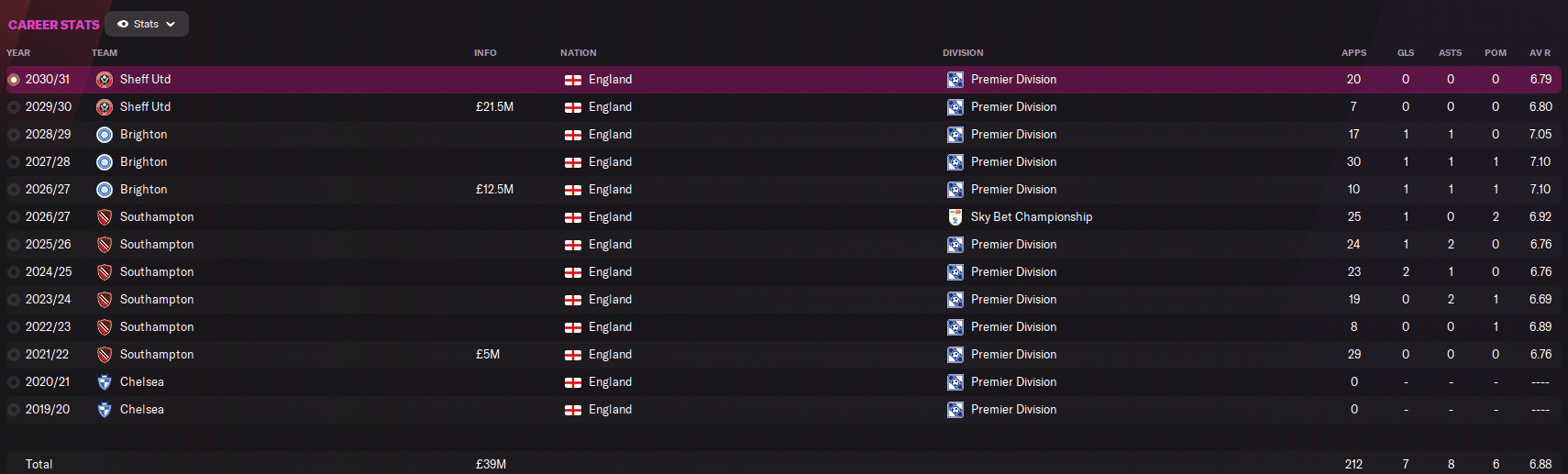Click the Chelsea club badge for 2020/21
This screenshot has height=474, width=1568.
coord(105,382)
